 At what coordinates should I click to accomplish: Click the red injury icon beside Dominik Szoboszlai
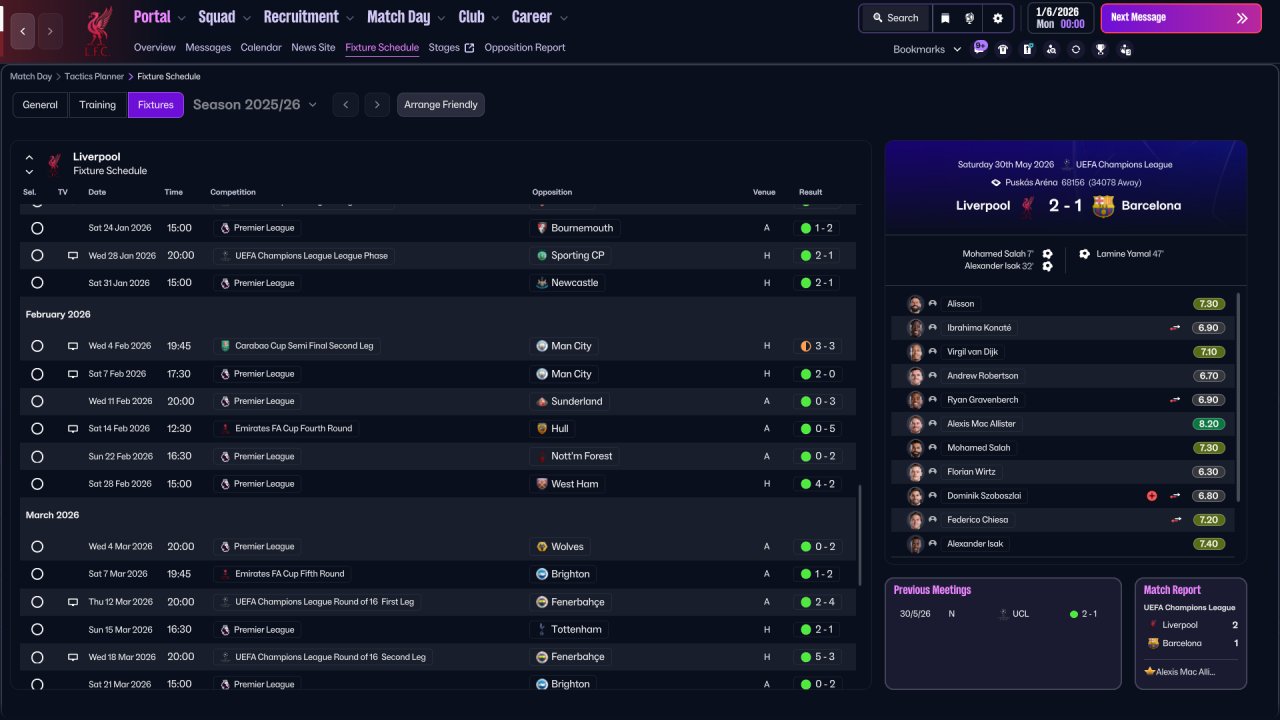1152,496
